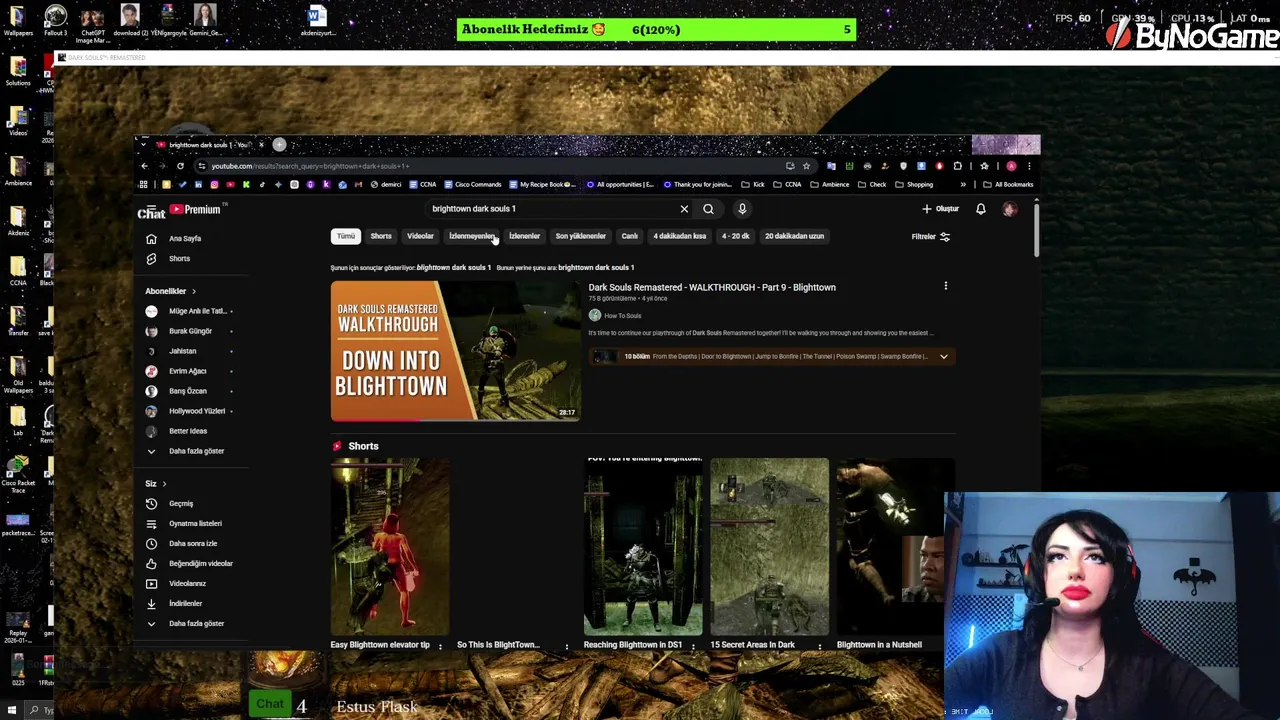Expand the video chapters dropdown arrow
The image size is (1280, 720).
coord(943,357)
